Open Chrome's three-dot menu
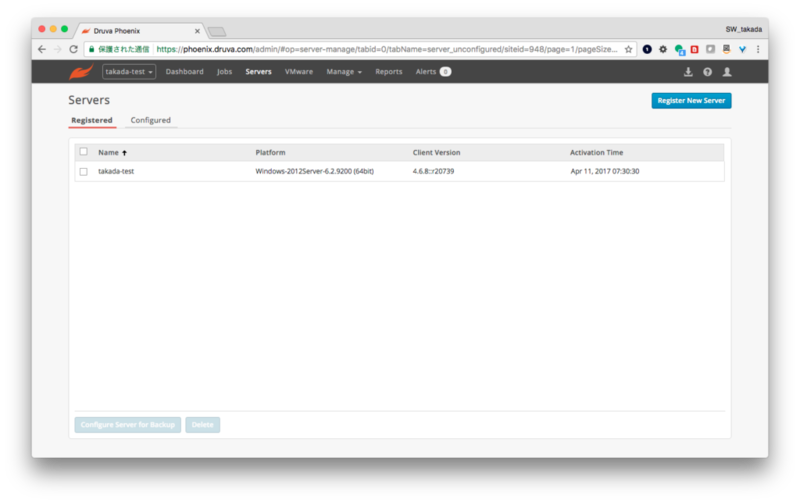This screenshot has height=503, width=800. tap(758, 49)
